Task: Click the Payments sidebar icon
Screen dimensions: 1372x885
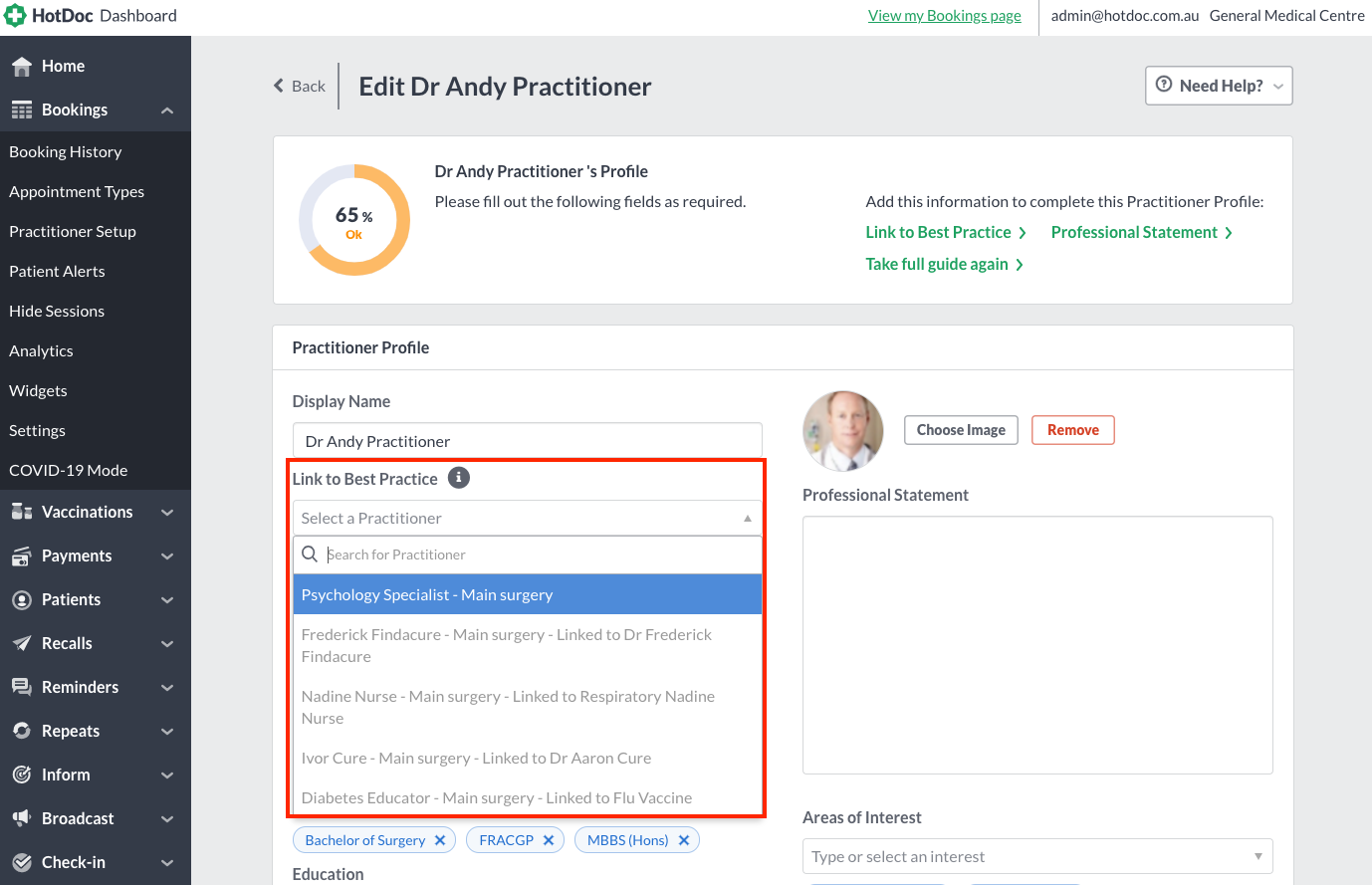Action: (21, 556)
